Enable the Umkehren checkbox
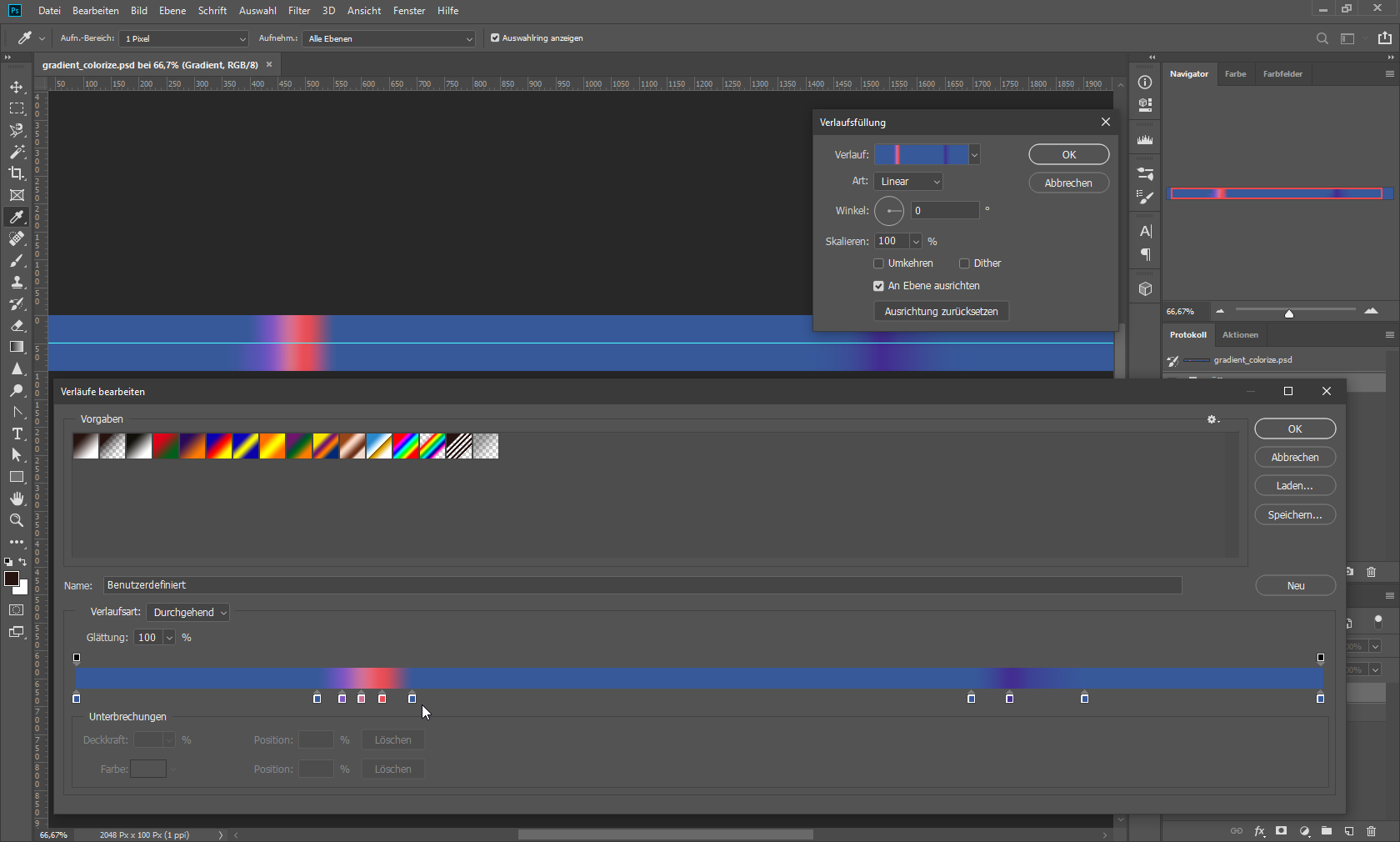1400x842 pixels. pos(878,263)
